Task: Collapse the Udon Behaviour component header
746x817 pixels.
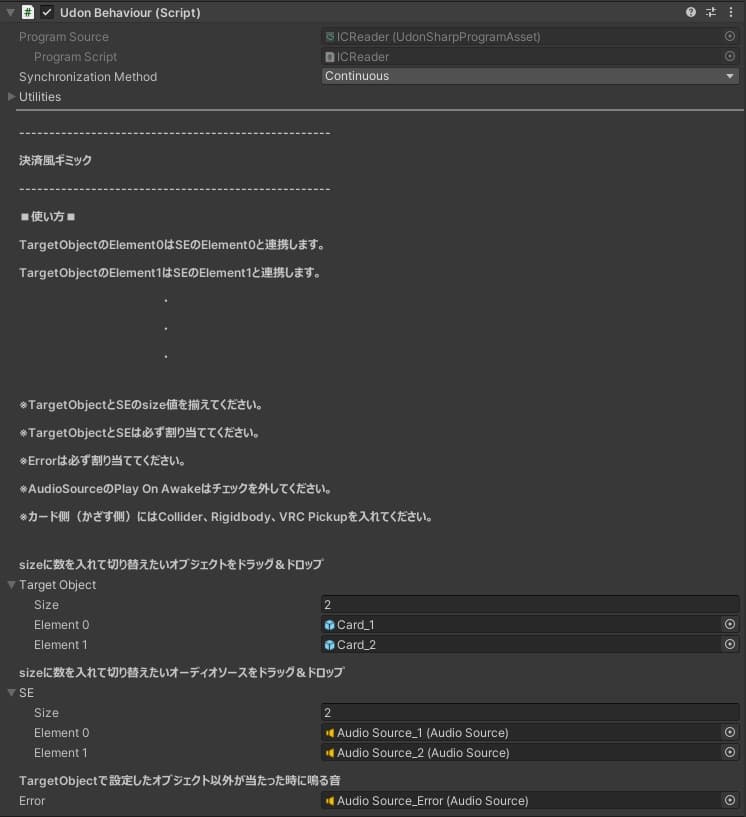Action: tap(9, 12)
